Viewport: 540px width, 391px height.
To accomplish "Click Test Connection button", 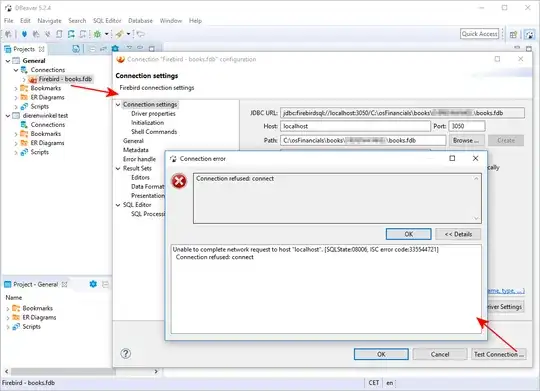I will pos(498,354).
